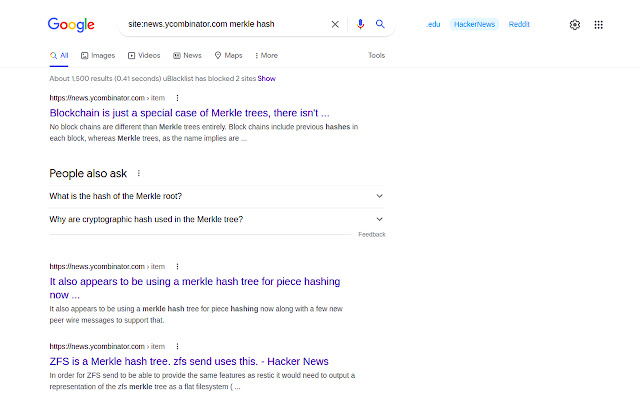Start voice search with the microphone icon
The height and width of the screenshot is (400, 640).
tap(360, 24)
